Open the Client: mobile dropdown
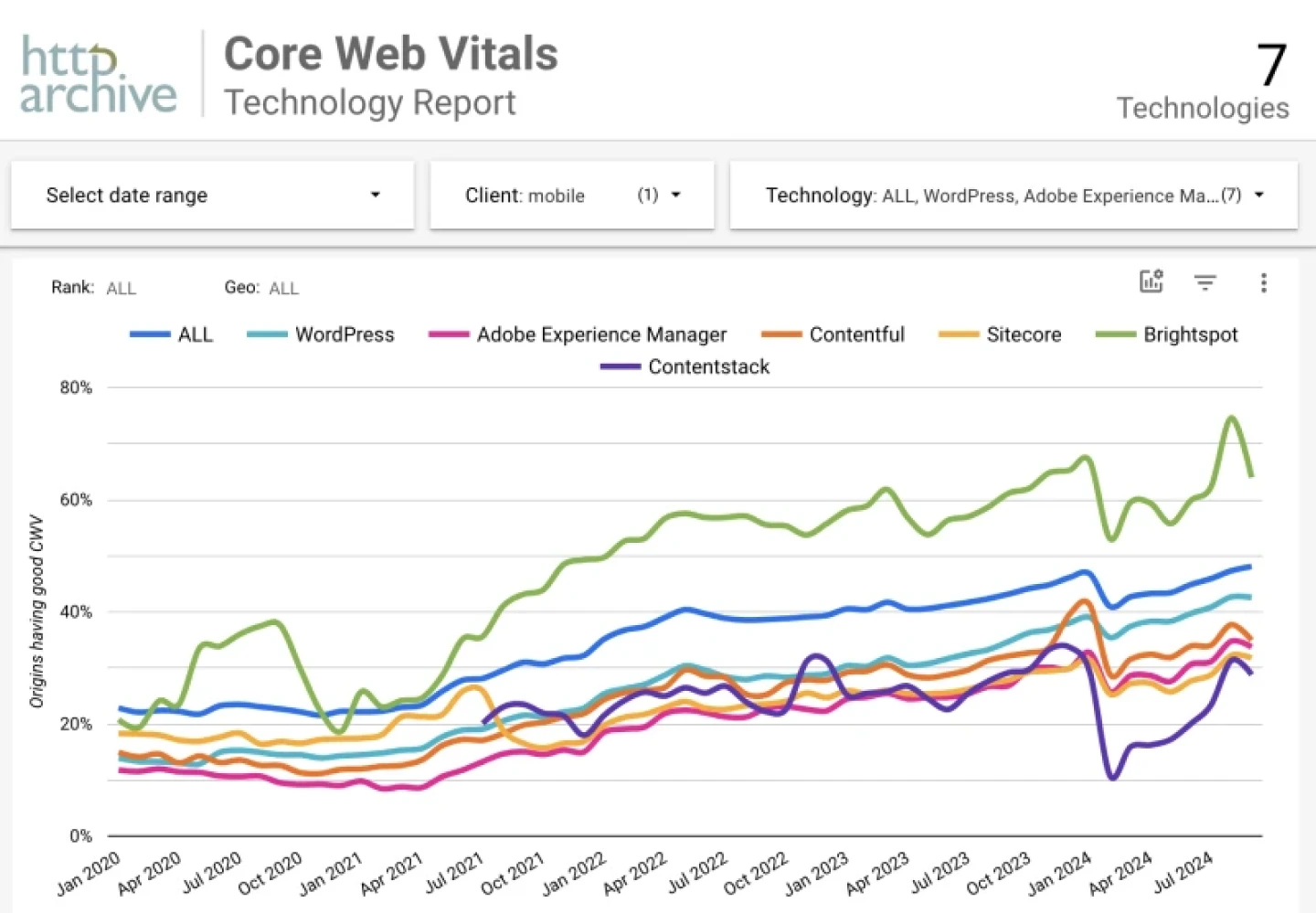The height and width of the screenshot is (913, 1316). click(571, 195)
